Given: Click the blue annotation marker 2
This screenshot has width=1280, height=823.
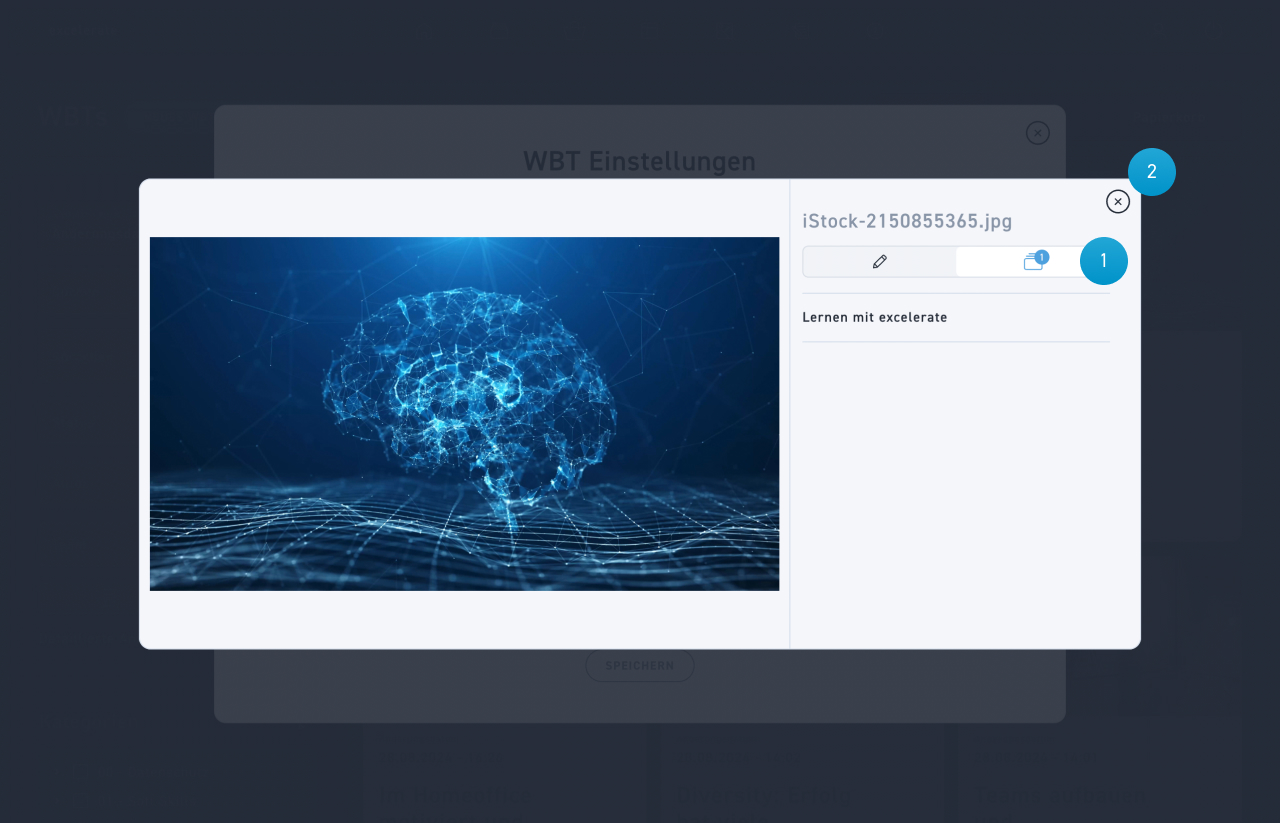Looking at the screenshot, I should [1151, 172].
